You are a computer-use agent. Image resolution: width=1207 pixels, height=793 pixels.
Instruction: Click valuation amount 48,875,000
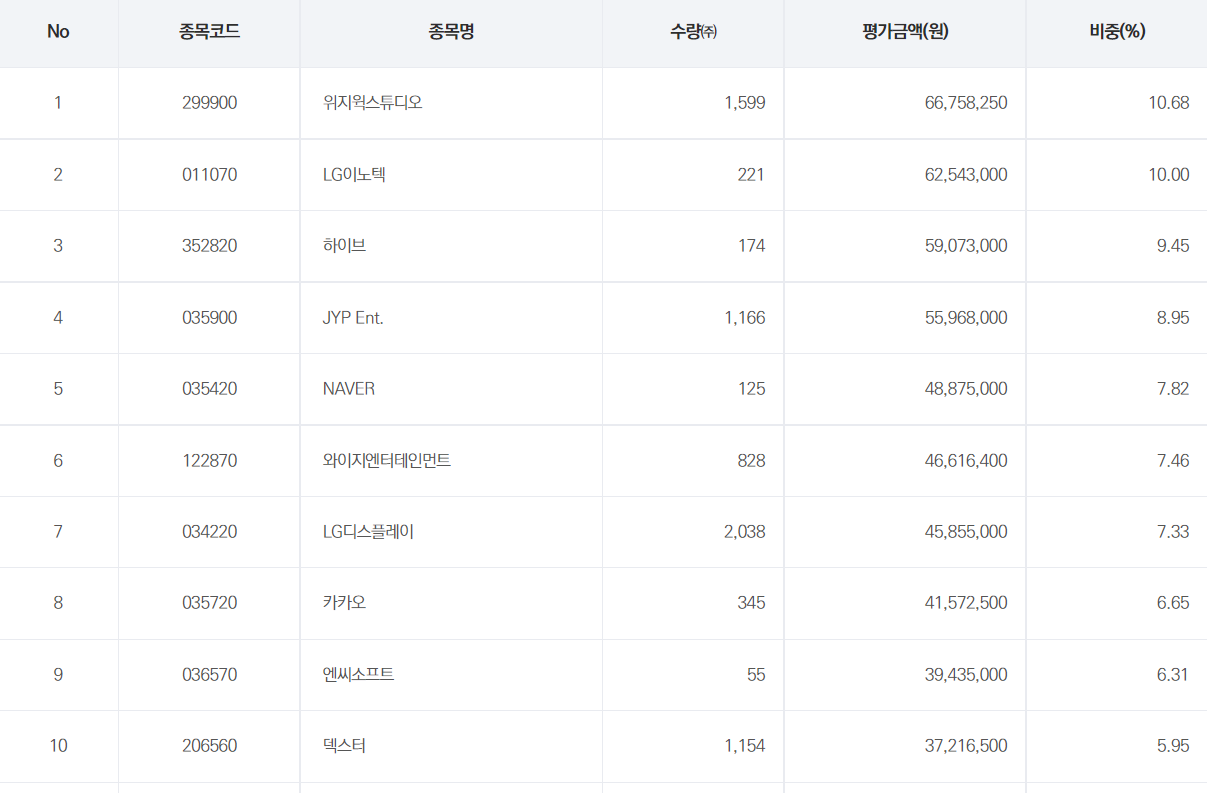click(966, 389)
